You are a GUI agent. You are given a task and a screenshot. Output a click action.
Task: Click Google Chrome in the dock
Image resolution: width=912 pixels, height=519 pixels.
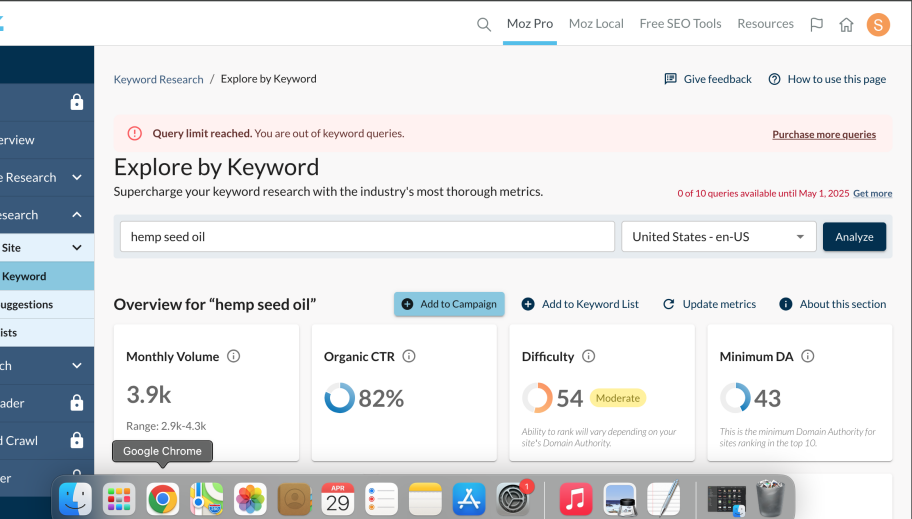click(x=163, y=499)
